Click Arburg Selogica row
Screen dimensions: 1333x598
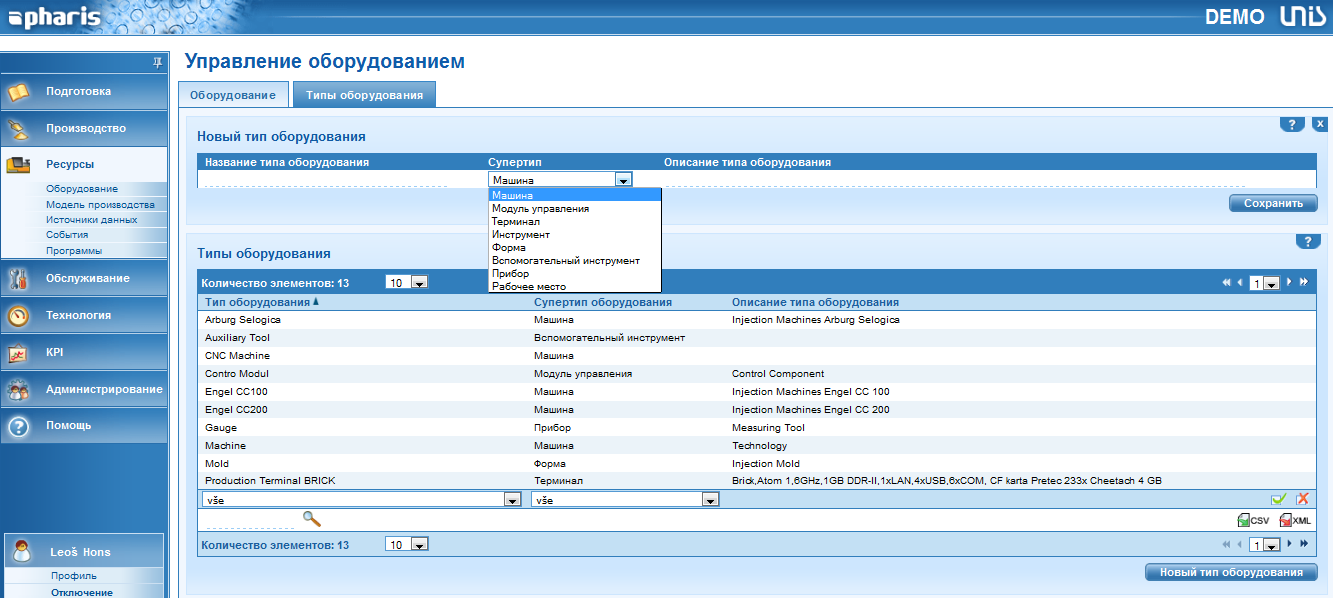[x=757, y=320]
